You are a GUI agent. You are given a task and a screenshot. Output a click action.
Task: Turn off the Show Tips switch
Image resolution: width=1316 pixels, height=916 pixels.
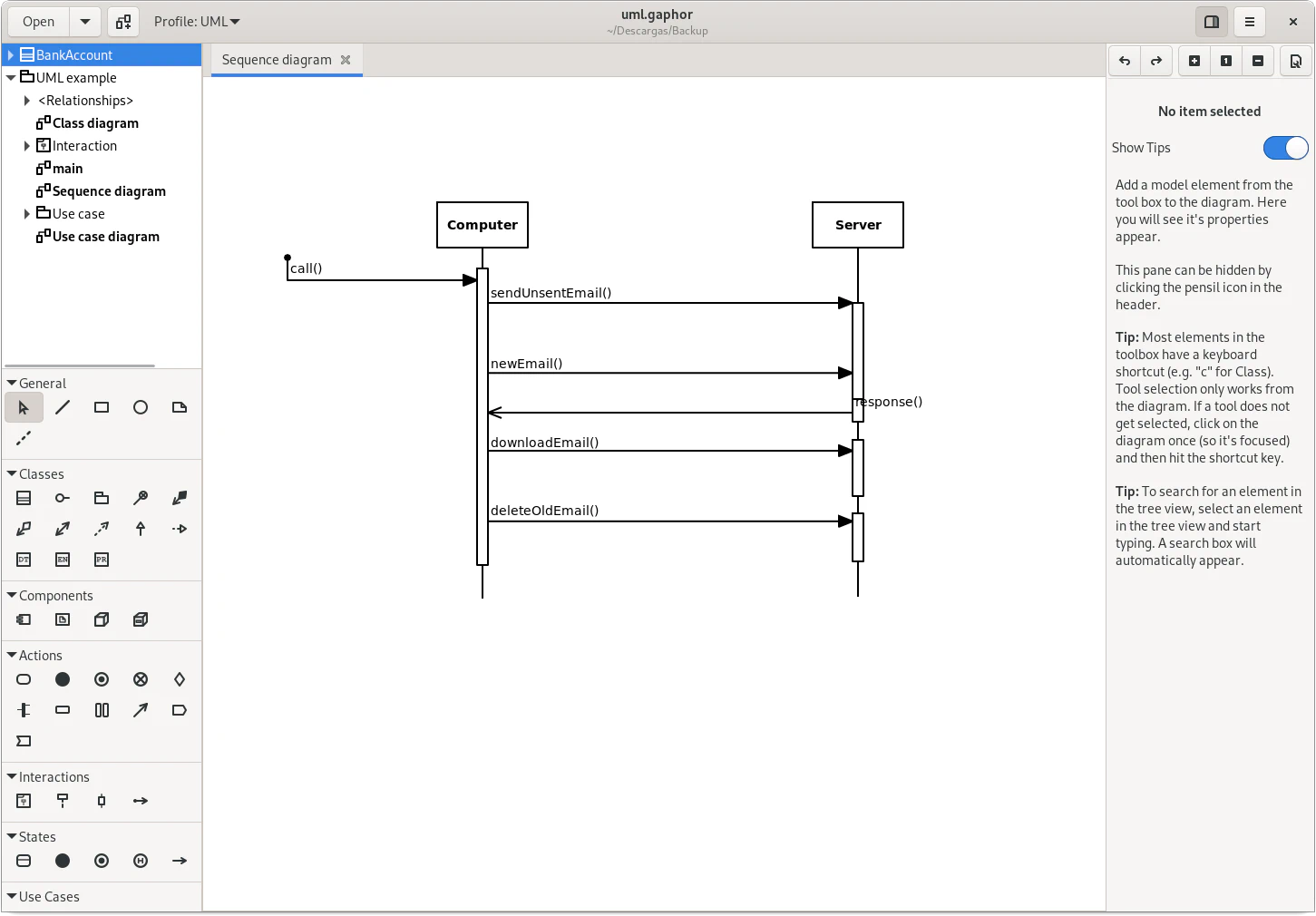(1285, 148)
